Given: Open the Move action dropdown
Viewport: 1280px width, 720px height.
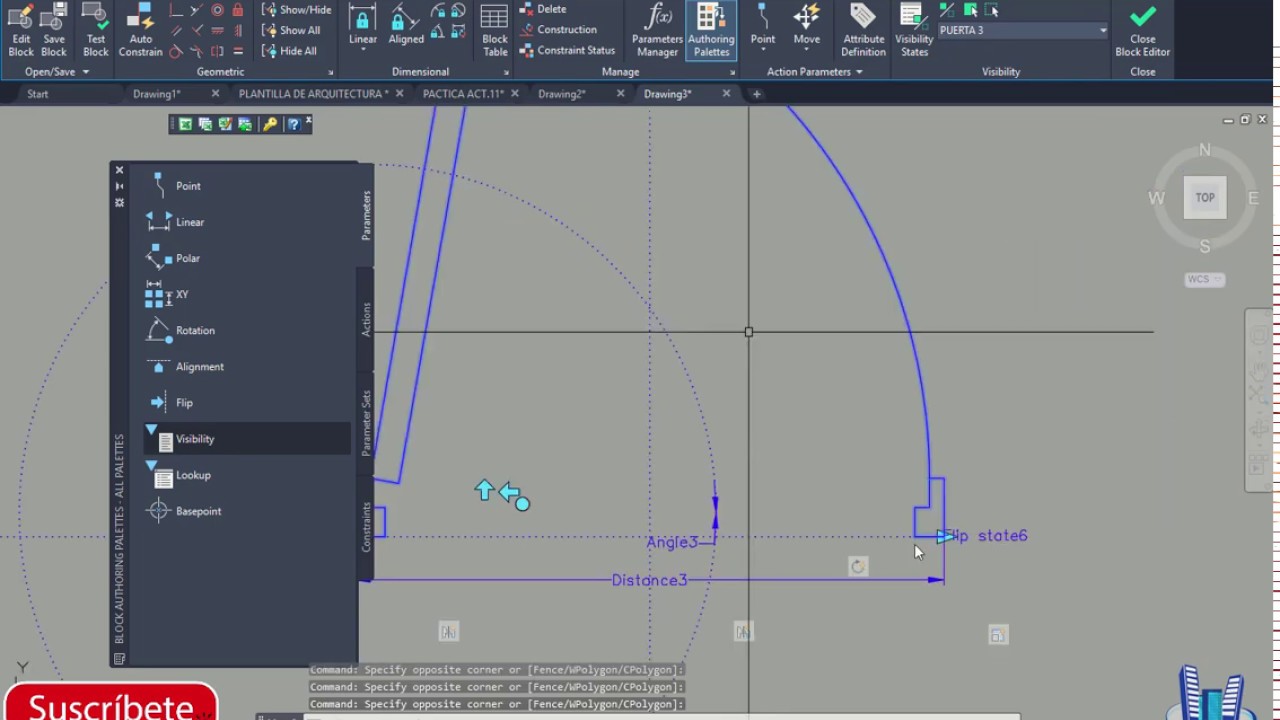Looking at the screenshot, I should coord(807,50).
